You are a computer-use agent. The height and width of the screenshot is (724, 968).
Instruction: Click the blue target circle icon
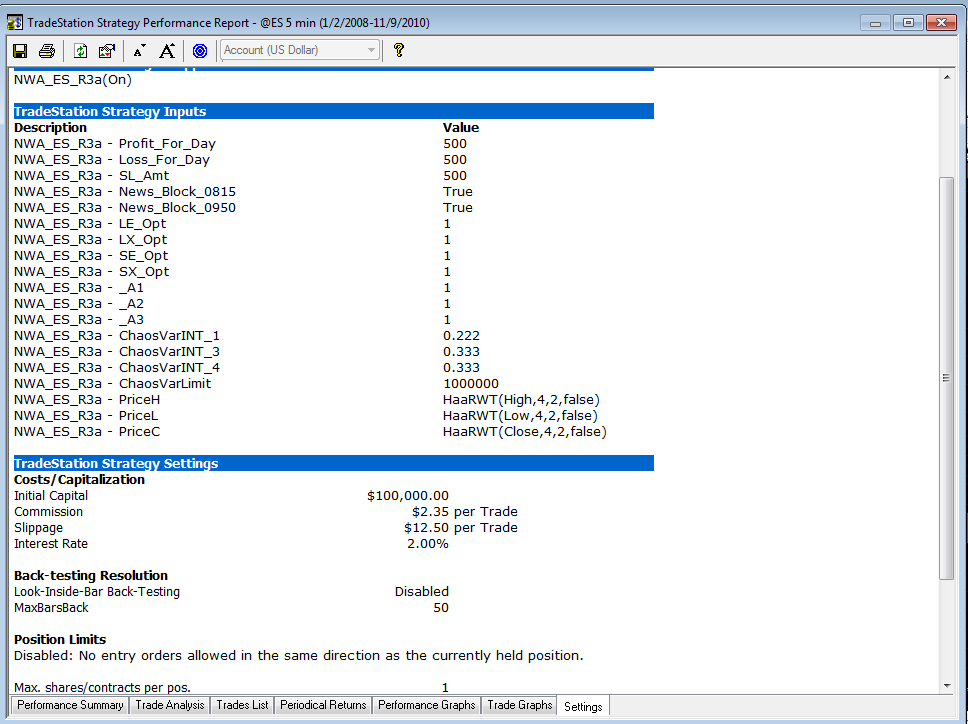(x=200, y=51)
